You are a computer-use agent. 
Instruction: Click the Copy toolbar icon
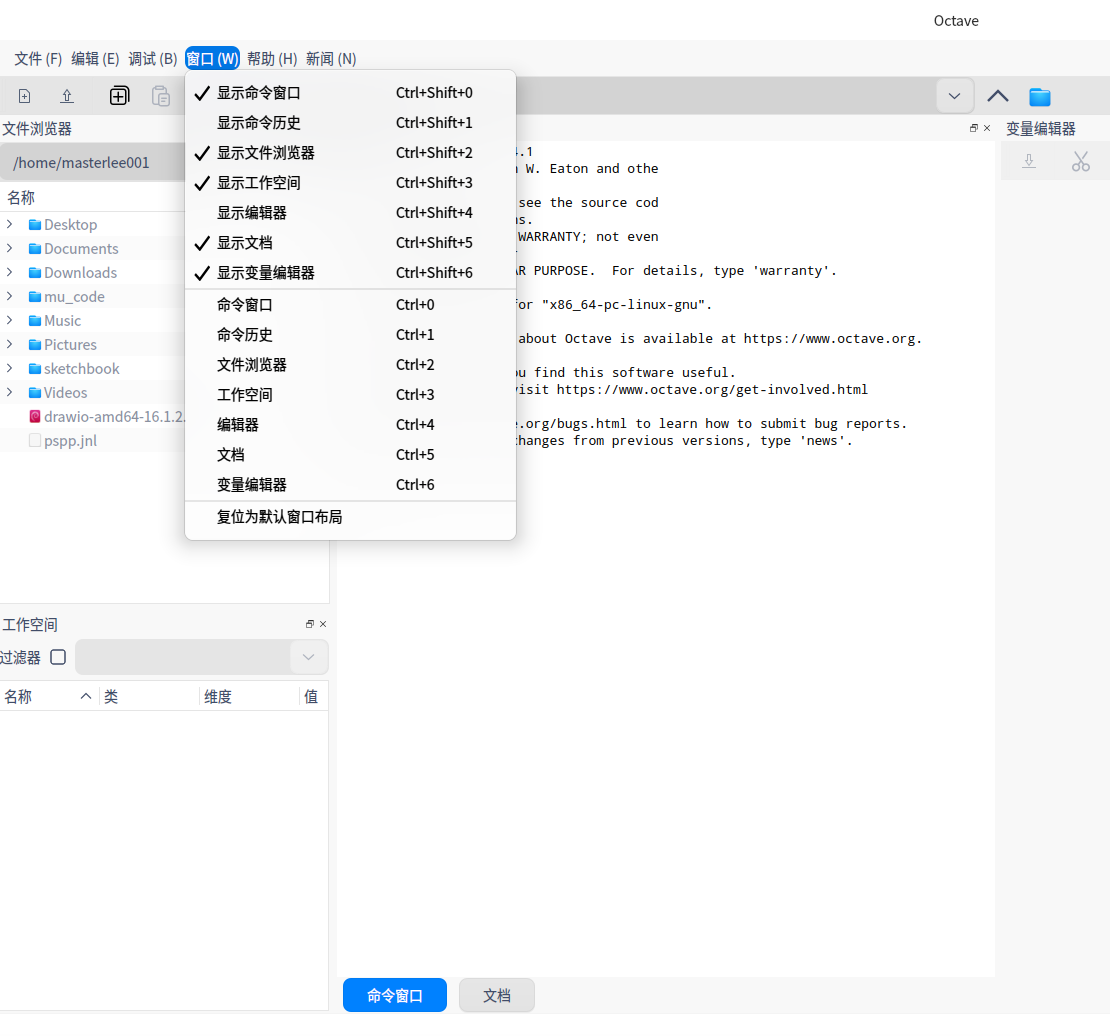click(x=120, y=95)
